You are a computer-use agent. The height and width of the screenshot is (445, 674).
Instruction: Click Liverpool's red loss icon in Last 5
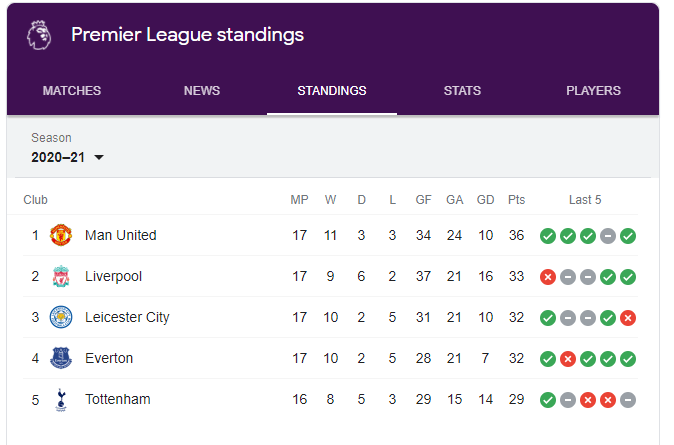tap(547, 277)
